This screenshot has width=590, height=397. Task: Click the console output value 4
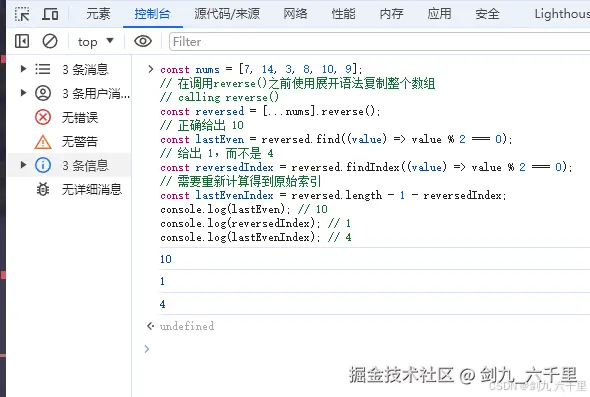[162, 304]
